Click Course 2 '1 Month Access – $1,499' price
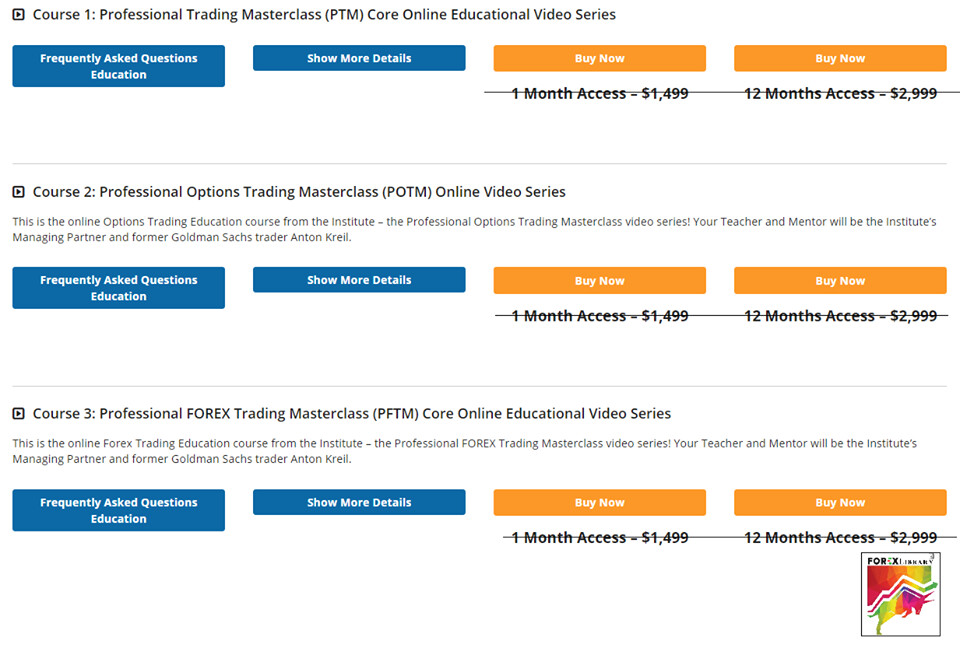The height and width of the screenshot is (648, 960). point(599,316)
